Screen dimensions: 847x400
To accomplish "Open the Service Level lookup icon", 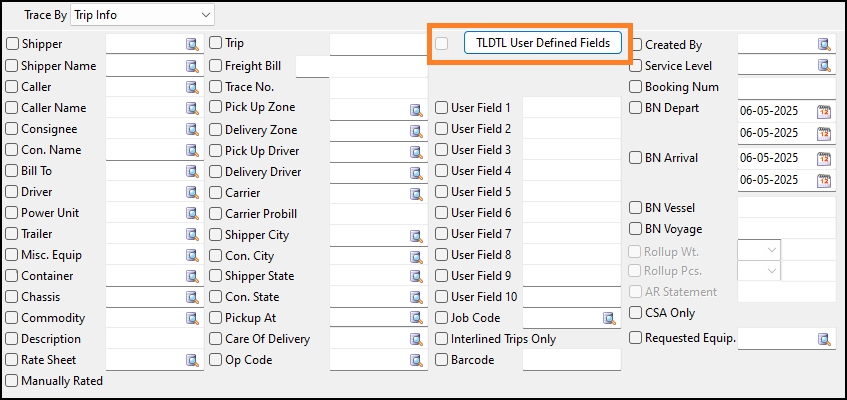I will (x=825, y=66).
